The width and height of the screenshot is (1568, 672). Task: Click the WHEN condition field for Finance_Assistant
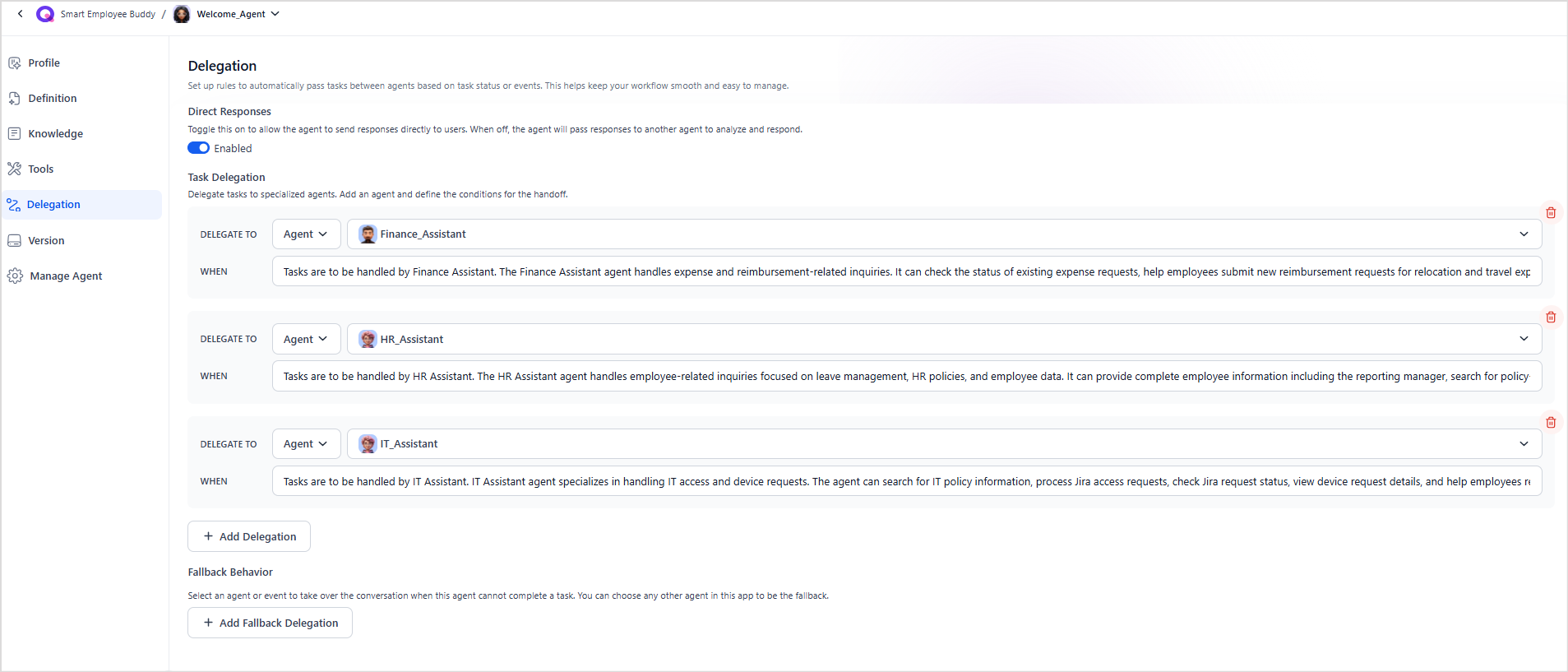click(x=906, y=271)
